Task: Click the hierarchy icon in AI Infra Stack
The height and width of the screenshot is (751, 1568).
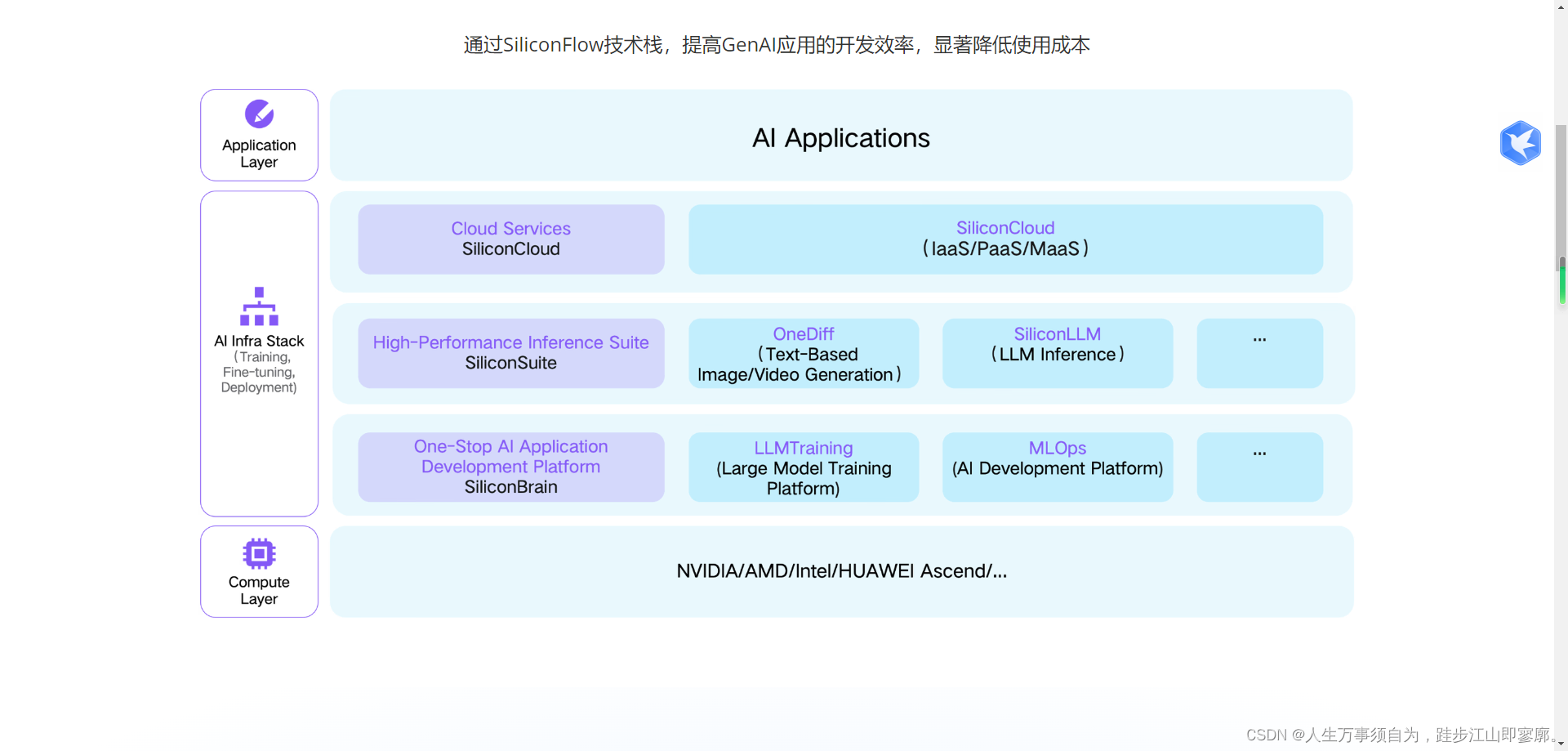Action: (x=259, y=306)
